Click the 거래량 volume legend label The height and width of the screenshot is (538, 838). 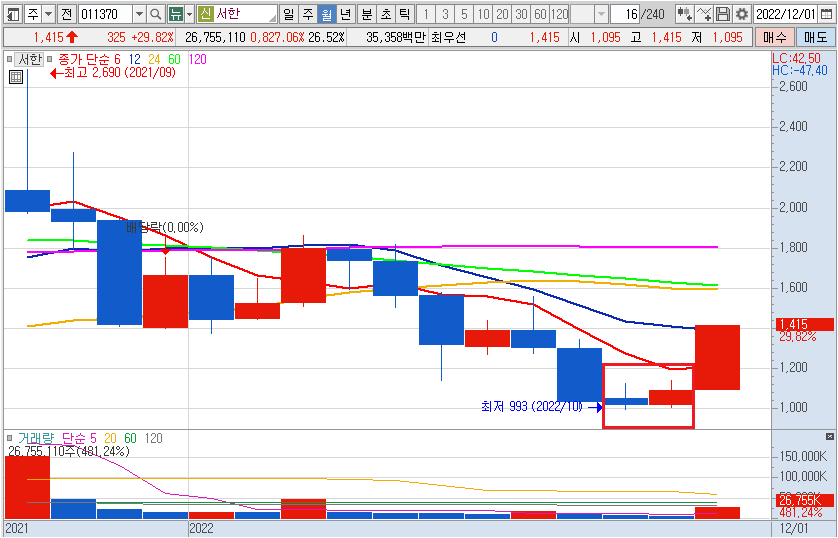[36, 439]
